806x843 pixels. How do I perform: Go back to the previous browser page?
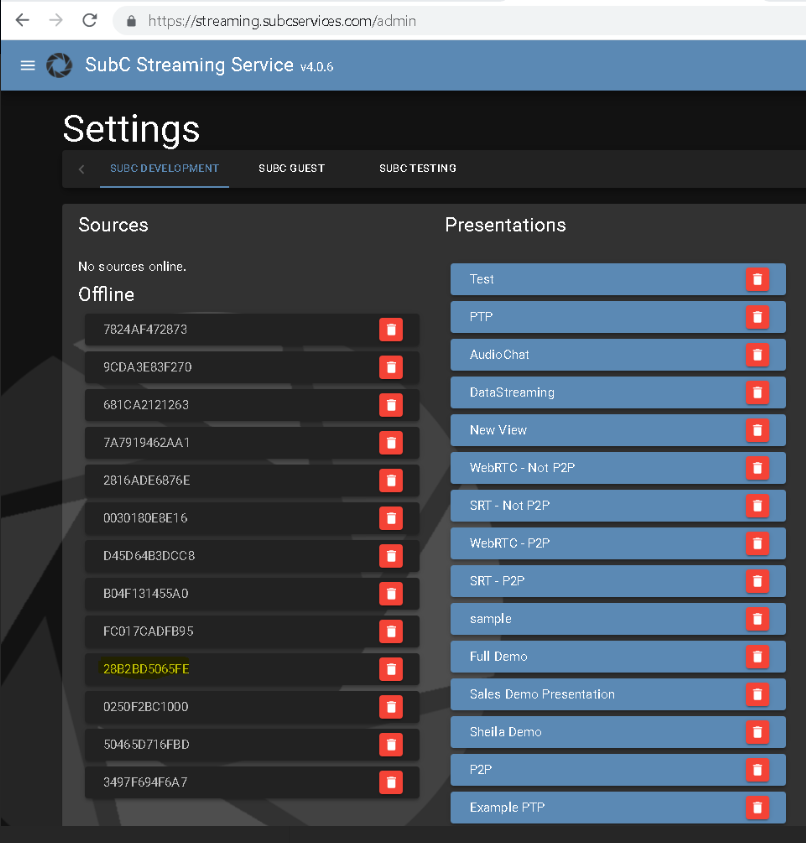click(22, 20)
